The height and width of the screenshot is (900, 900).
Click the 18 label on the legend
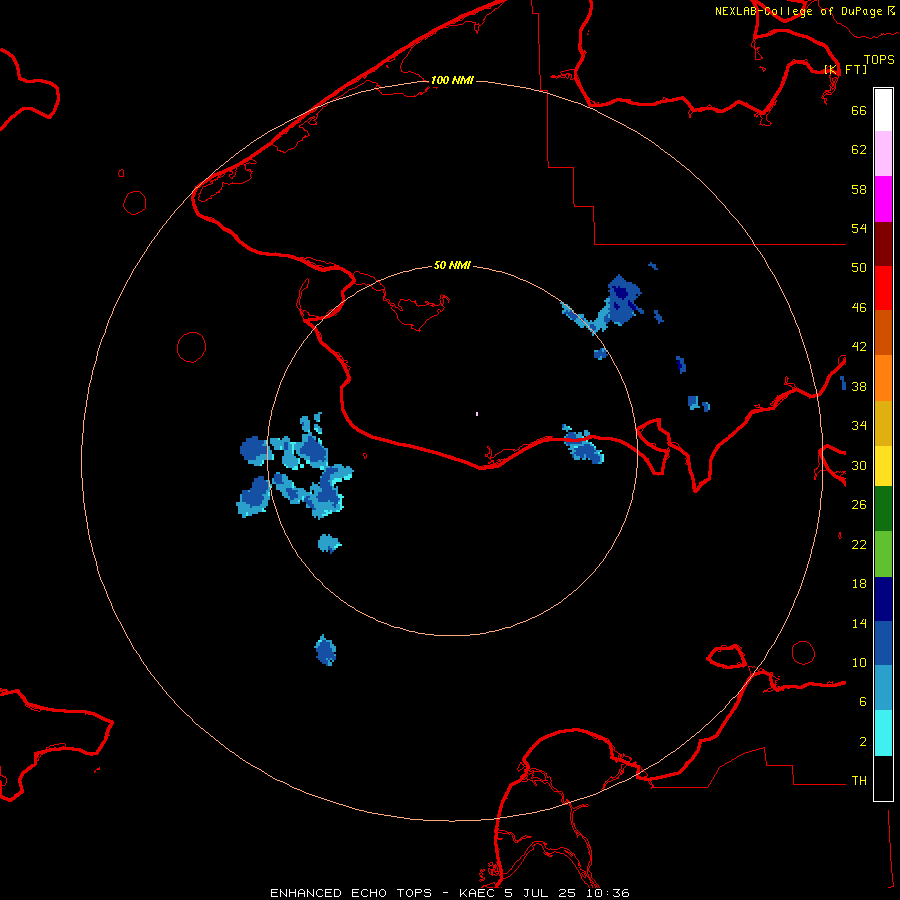[859, 584]
